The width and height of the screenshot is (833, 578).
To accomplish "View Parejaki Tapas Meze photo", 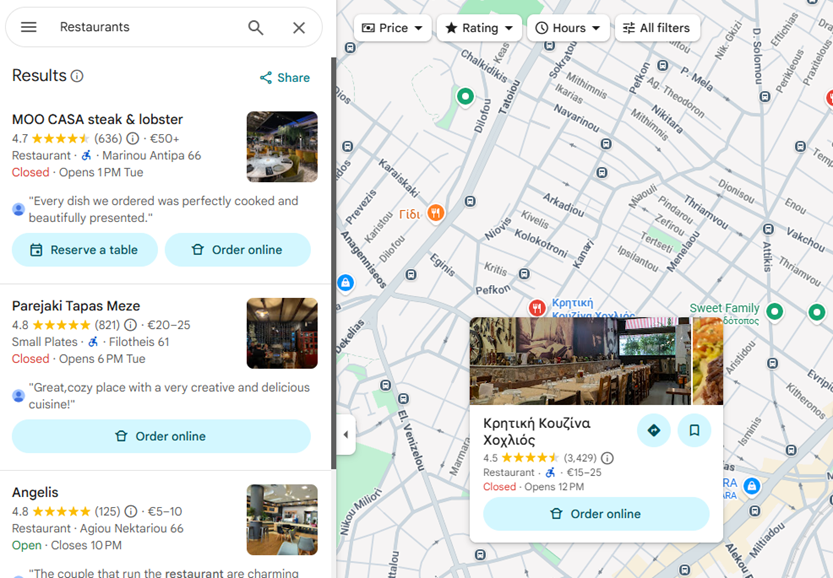I will coord(282,333).
